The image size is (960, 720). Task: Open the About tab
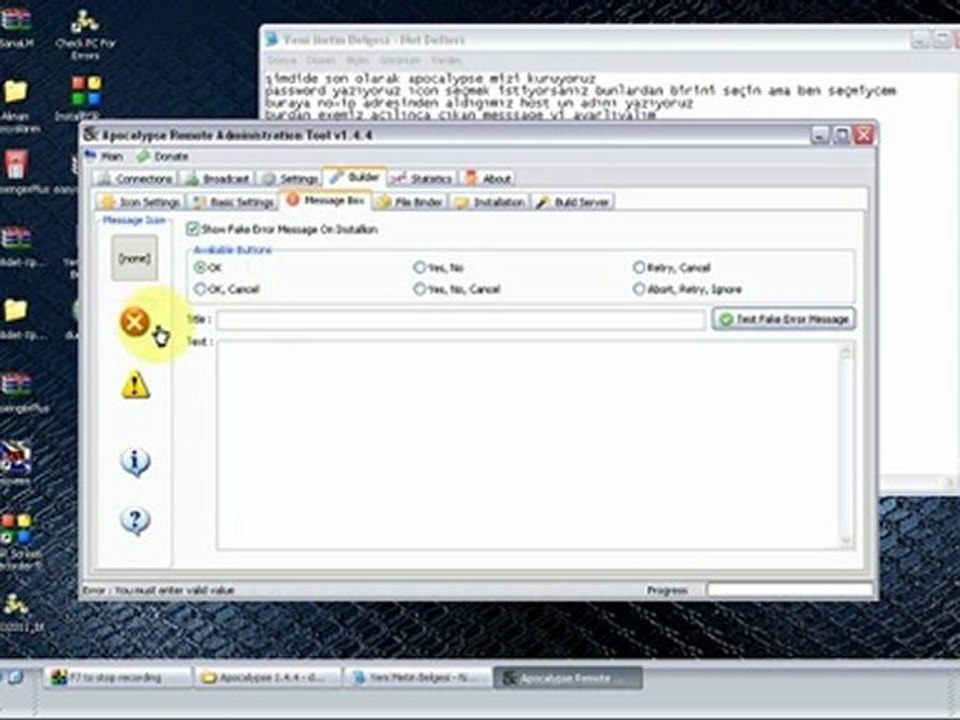[488, 179]
